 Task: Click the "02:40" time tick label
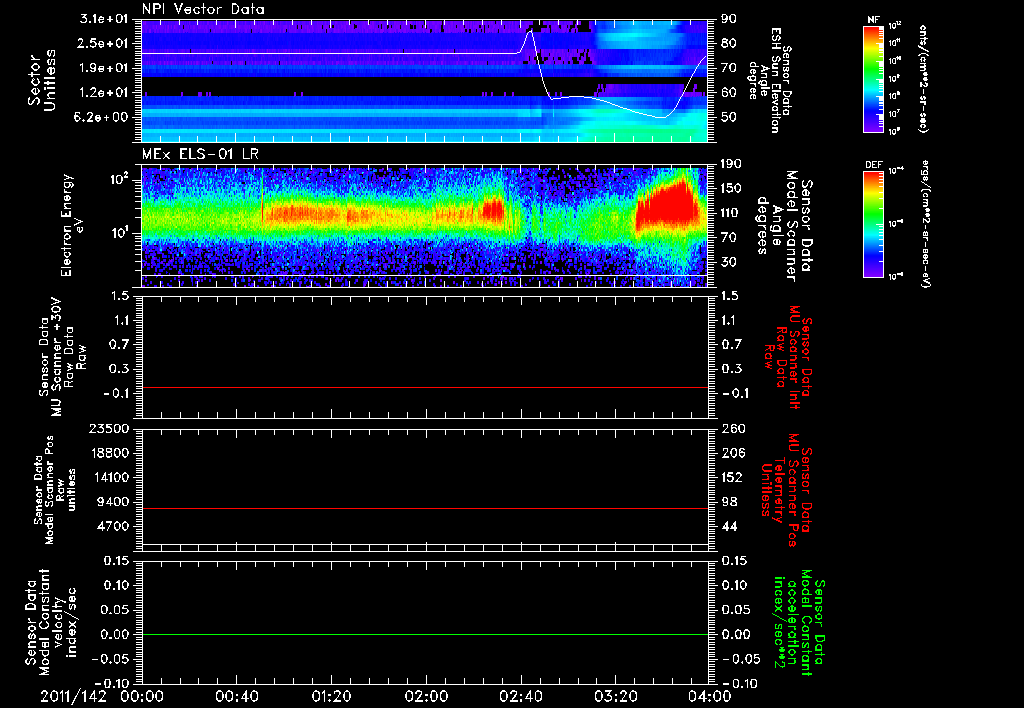tap(520, 696)
